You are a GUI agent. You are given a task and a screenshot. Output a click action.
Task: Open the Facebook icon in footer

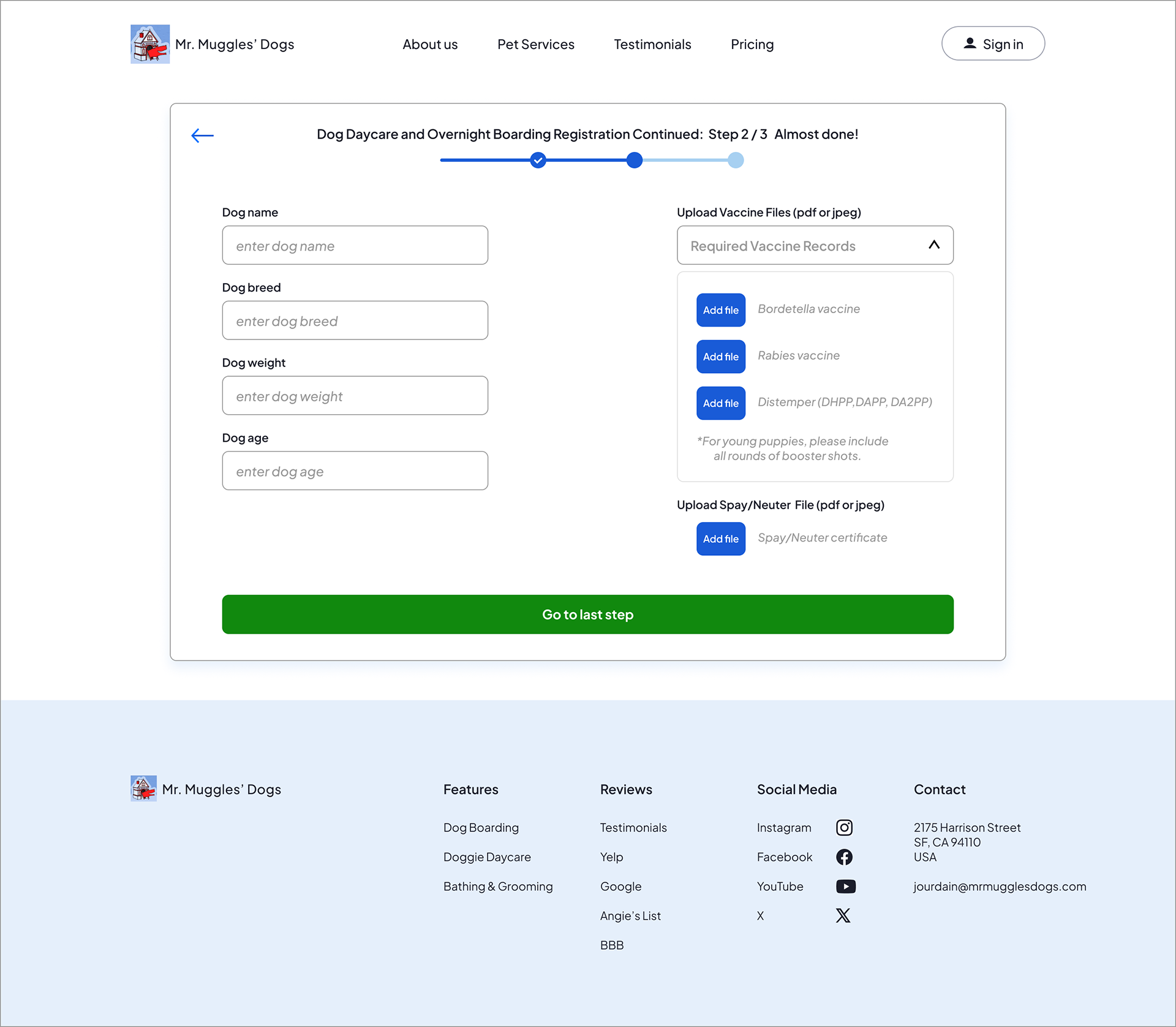click(x=844, y=857)
